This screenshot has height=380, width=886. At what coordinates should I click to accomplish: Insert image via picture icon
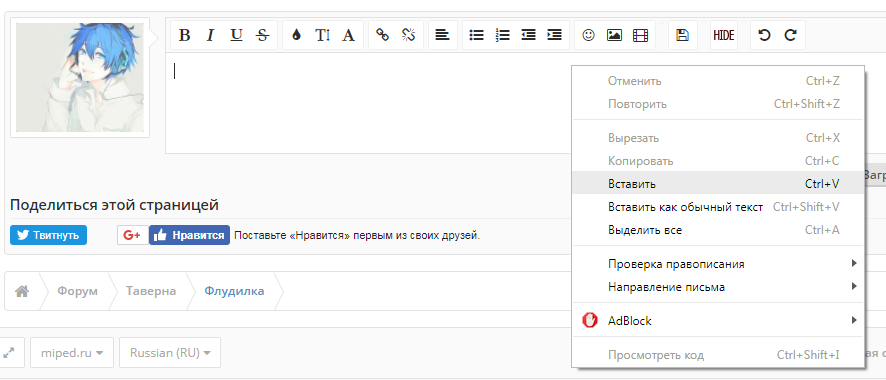tap(614, 35)
